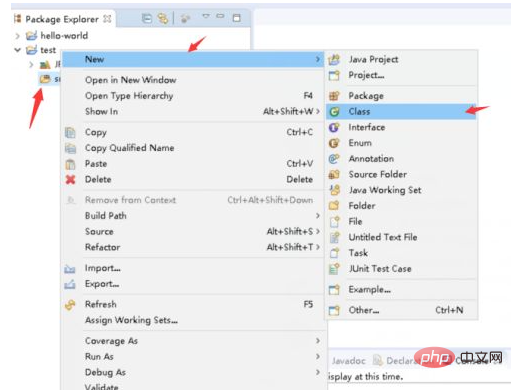Click the Collapse All icon in Package Explorer toolbar
The image size is (513, 390).
[x=146, y=18]
